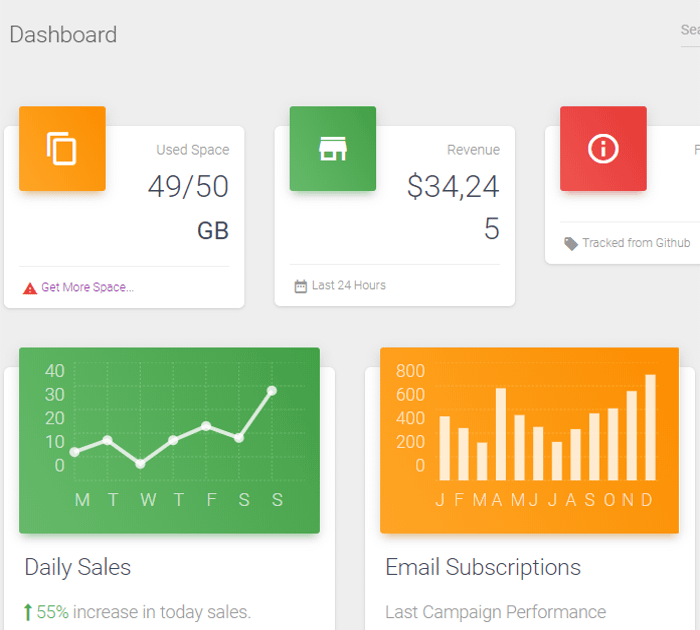
Task: Click the green up arrow beside 55%
Action: point(28,612)
